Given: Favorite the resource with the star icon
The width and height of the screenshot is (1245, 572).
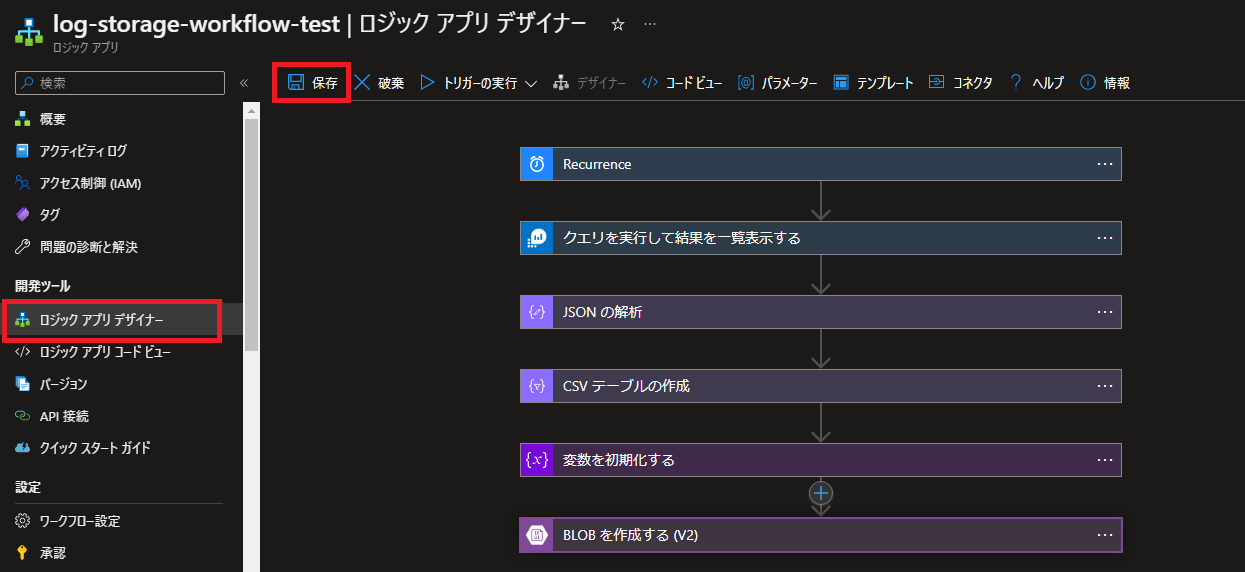Looking at the screenshot, I should [618, 24].
